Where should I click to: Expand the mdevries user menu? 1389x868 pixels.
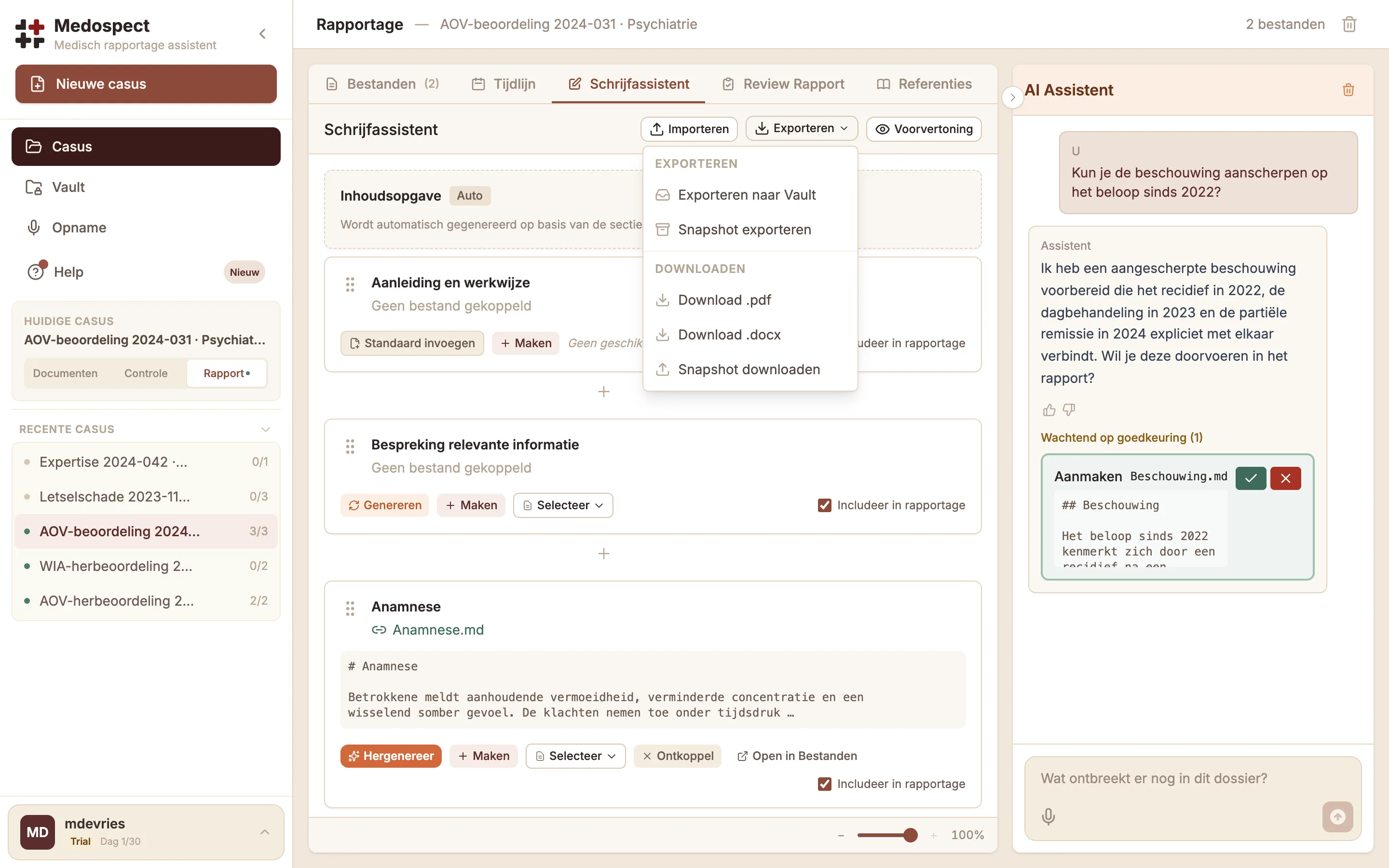point(265,832)
